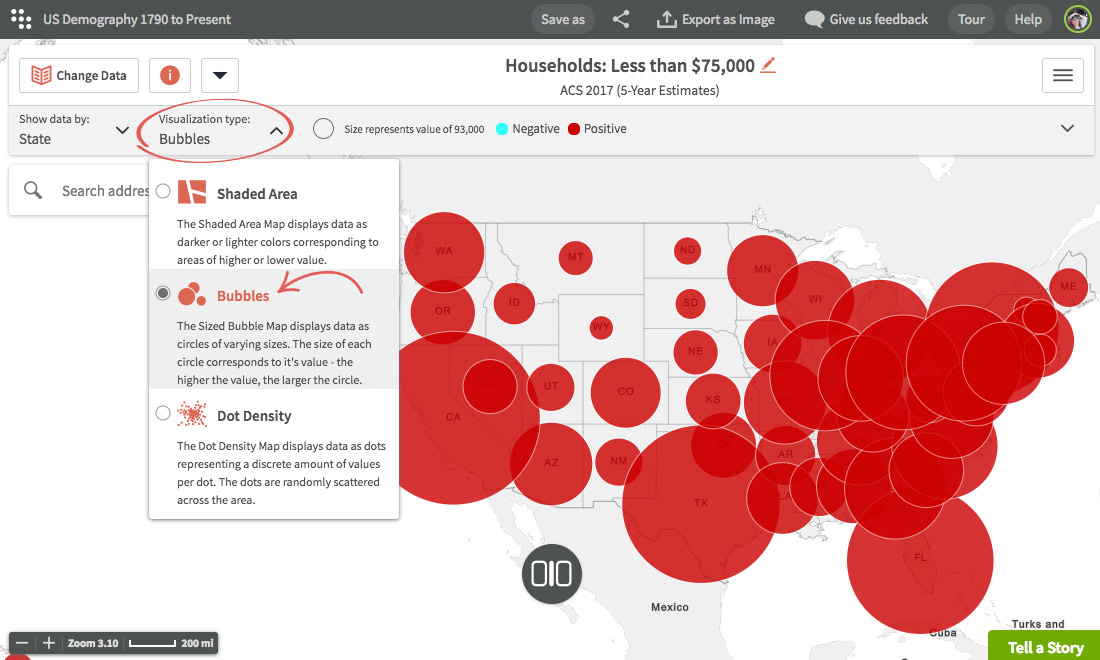Click the cyan Negative color swatch

click(x=502, y=129)
